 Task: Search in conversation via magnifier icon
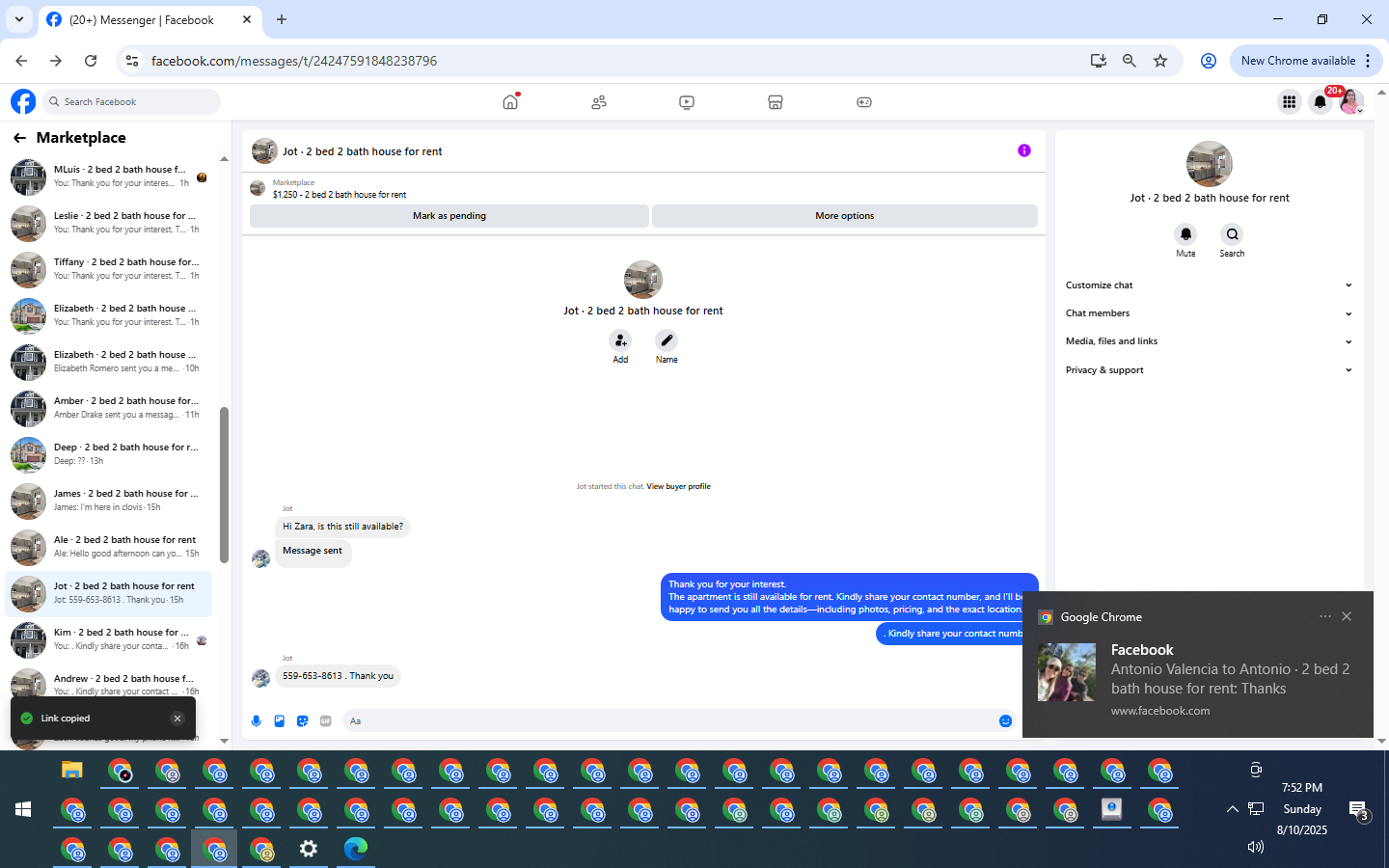pyautogui.click(x=1232, y=234)
